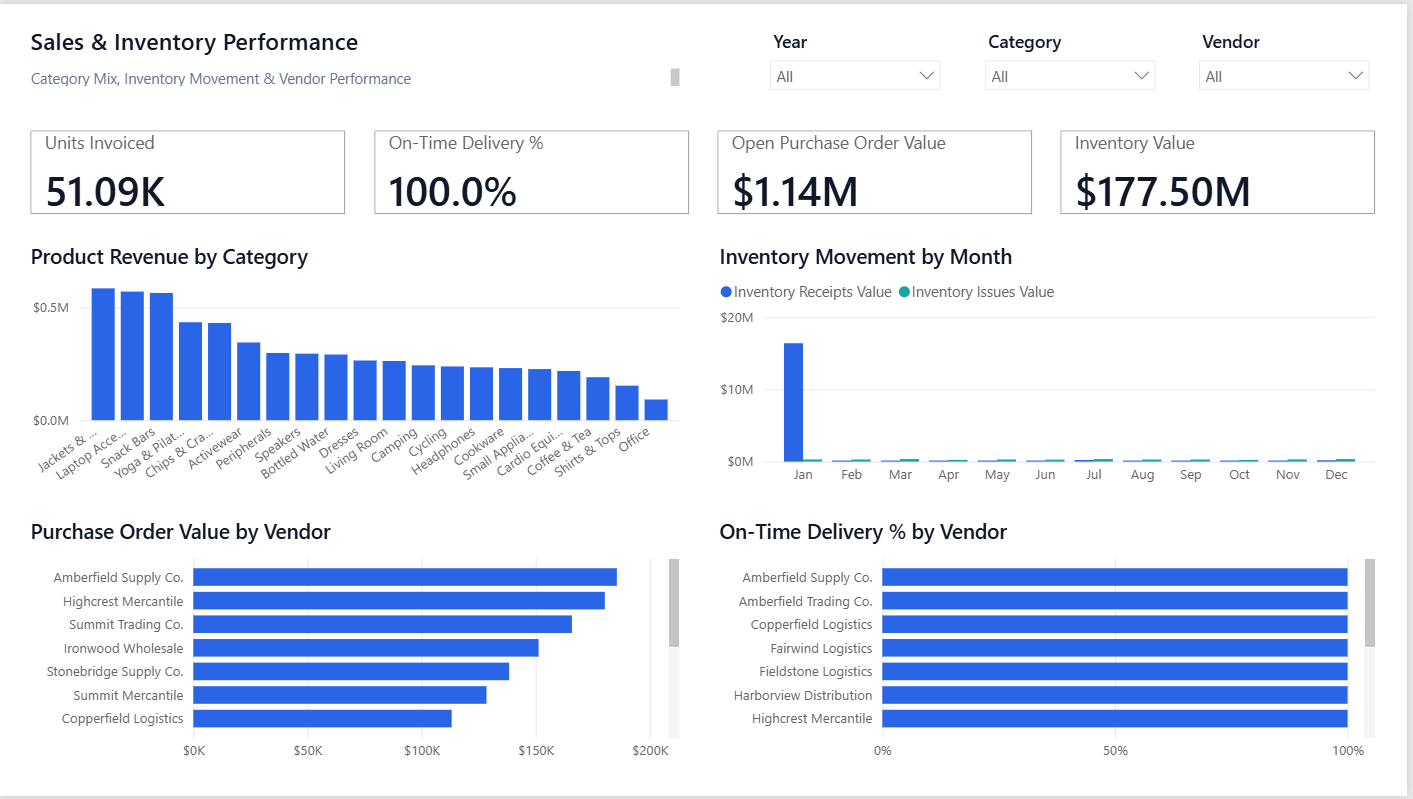Select the Headphones revenue bar

[481, 393]
